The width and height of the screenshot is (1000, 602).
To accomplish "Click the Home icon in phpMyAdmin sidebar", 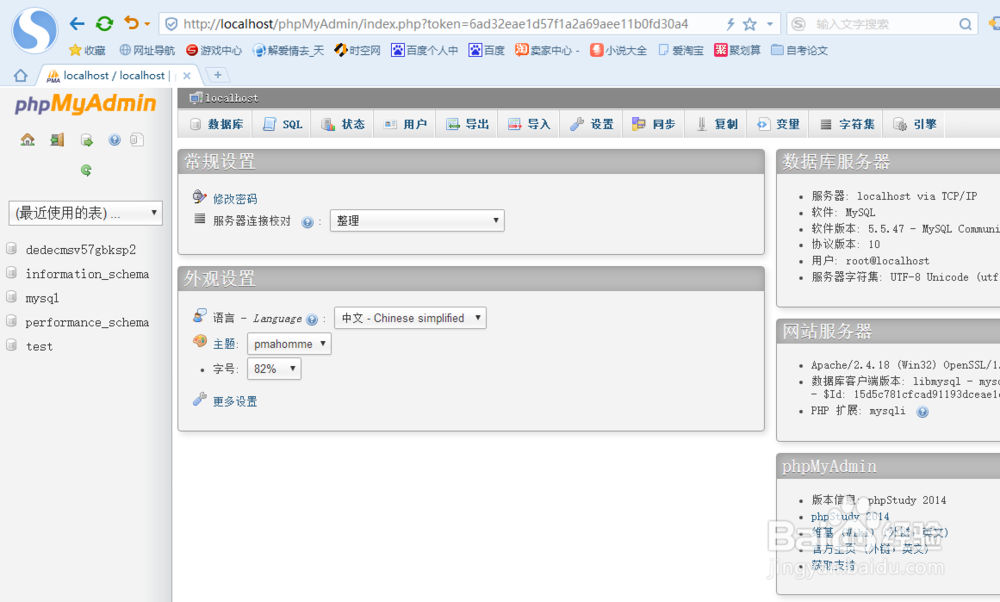I will tap(27, 140).
